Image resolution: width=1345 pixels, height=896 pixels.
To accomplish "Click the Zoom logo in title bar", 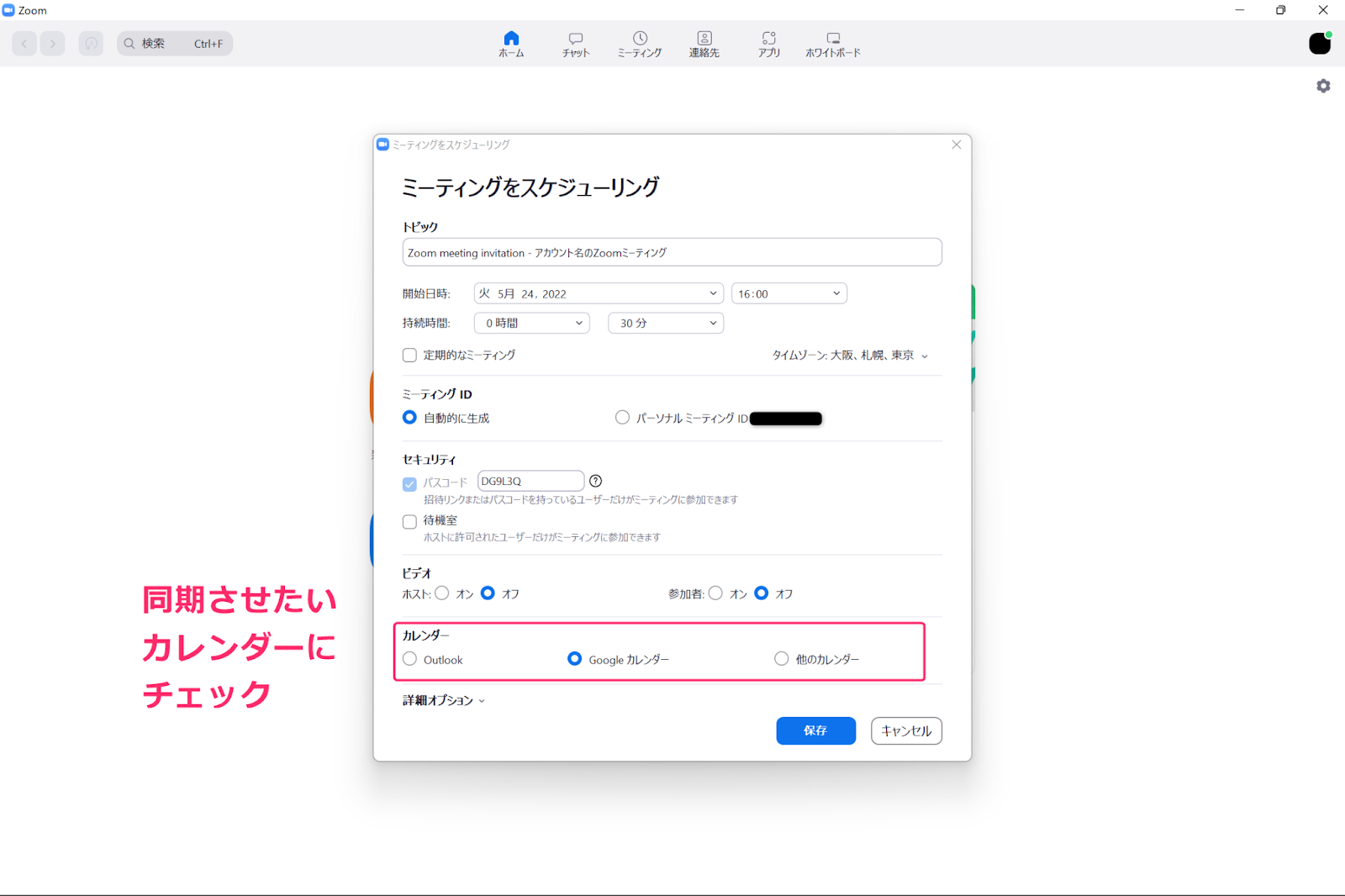I will click(x=8, y=10).
